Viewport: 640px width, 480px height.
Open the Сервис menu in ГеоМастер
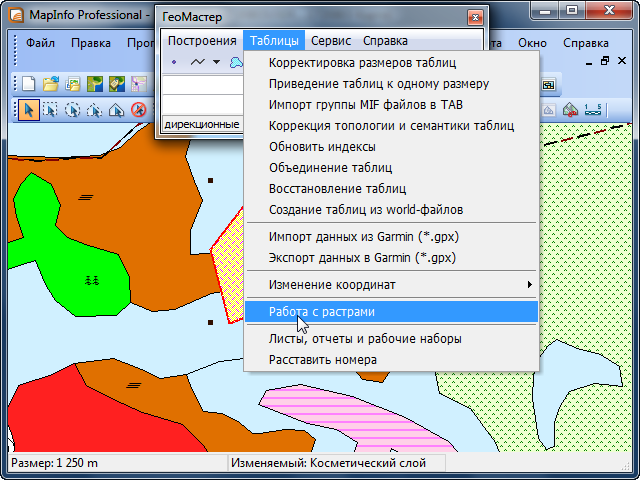pyautogui.click(x=330, y=41)
